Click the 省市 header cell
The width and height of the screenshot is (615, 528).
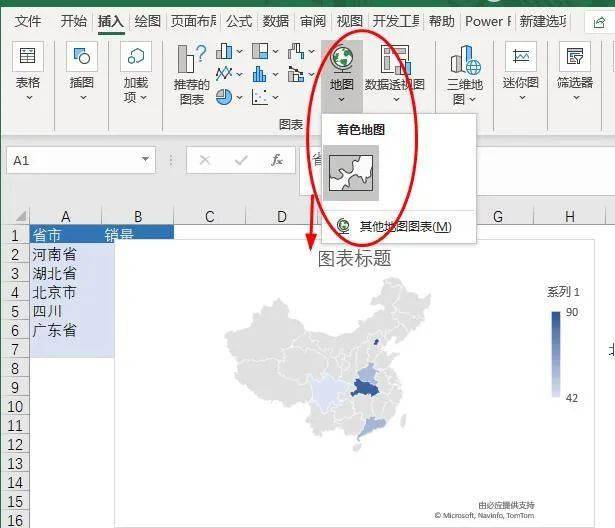(x=66, y=235)
